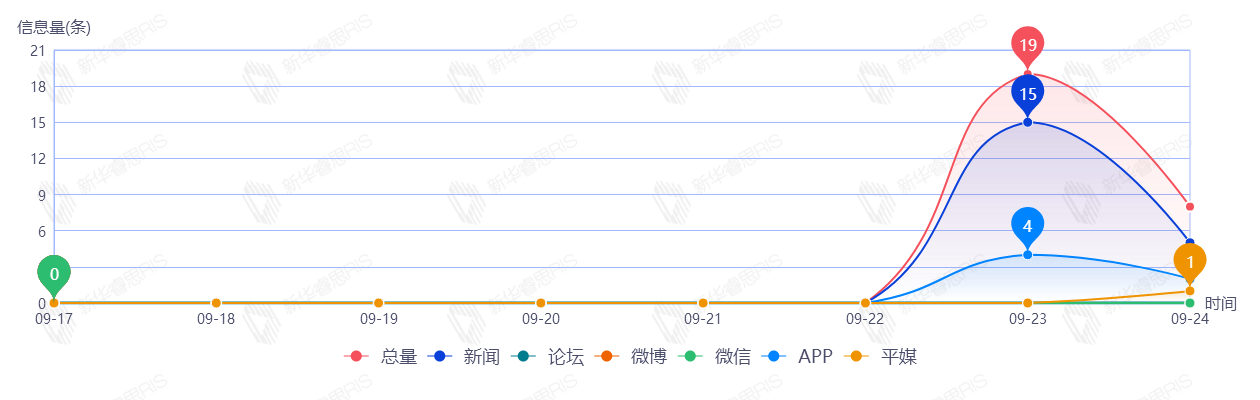Image resolution: width=1260 pixels, height=400 pixels.
Task: Click the data point above 09-19
Action: (x=378, y=303)
